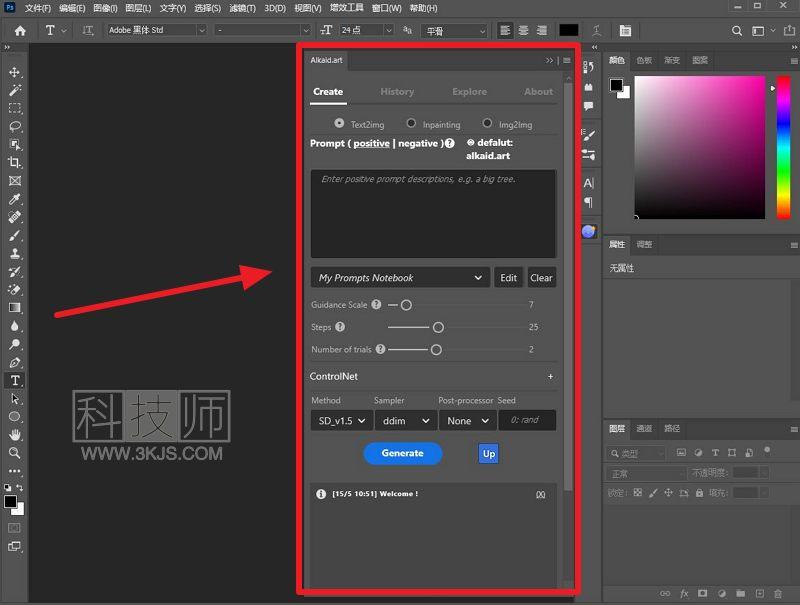The width and height of the screenshot is (800, 605).
Task: Click the text color swatch in options bar
Action: coord(568,31)
